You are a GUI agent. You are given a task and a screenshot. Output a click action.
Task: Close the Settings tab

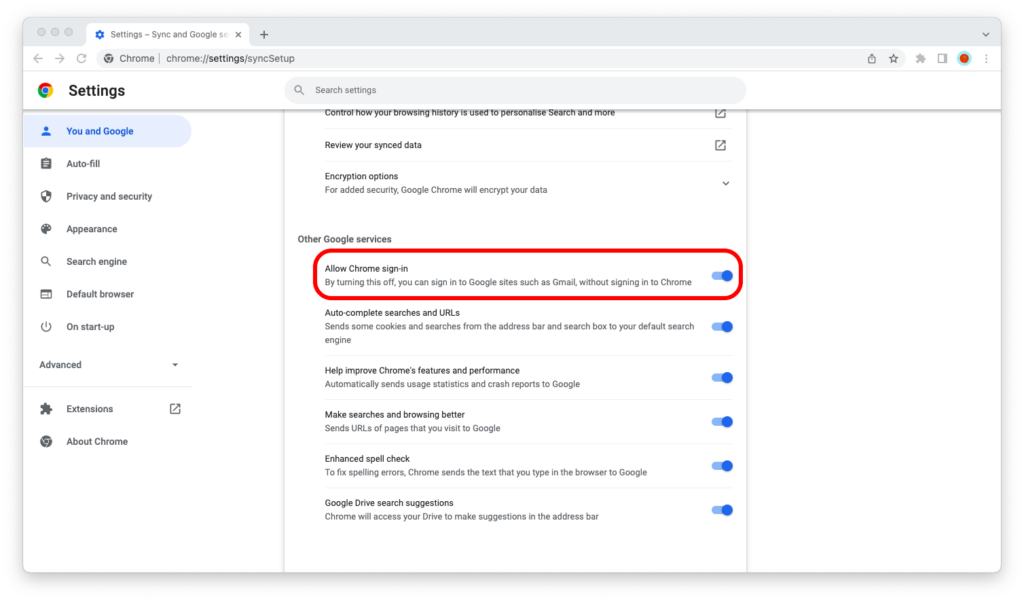point(238,35)
